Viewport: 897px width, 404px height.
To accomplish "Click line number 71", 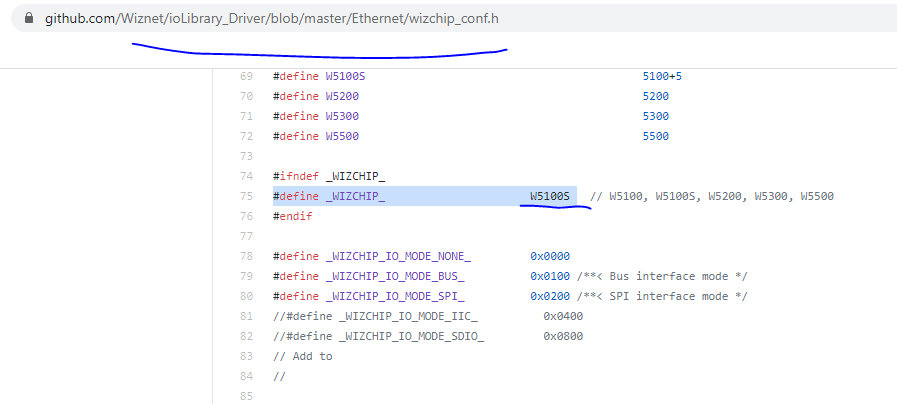I will (247, 116).
